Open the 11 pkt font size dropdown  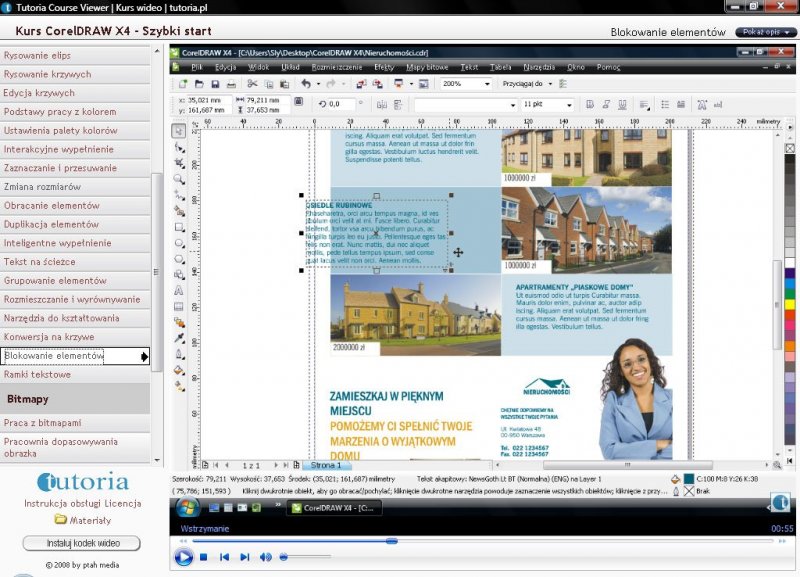click(x=569, y=105)
